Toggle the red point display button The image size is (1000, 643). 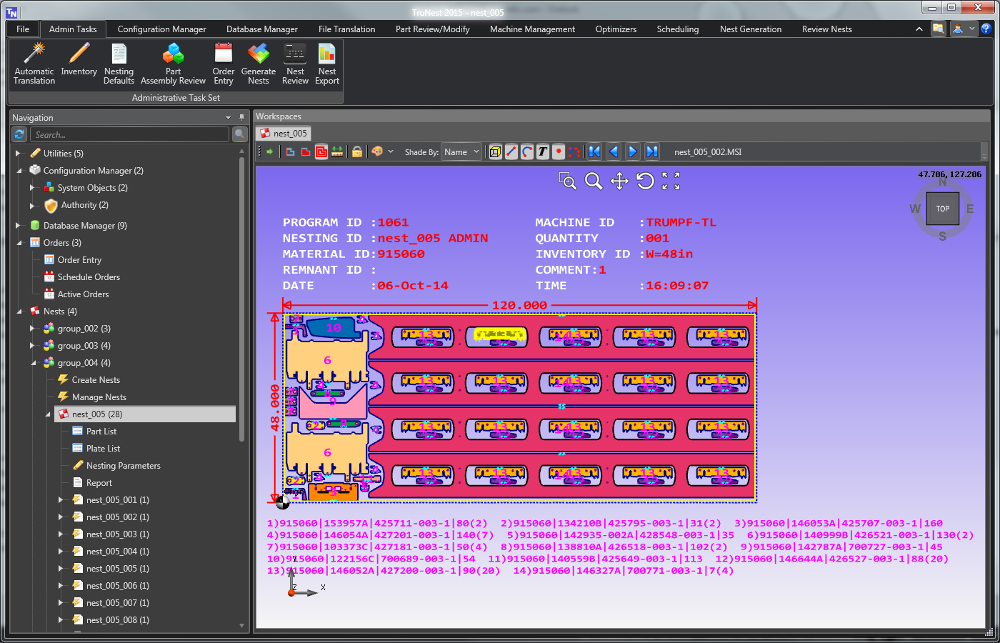(x=558, y=151)
